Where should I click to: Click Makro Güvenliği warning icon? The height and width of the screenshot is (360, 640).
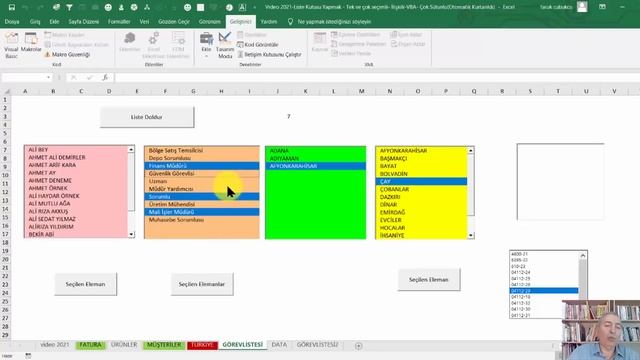click(47, 54)
